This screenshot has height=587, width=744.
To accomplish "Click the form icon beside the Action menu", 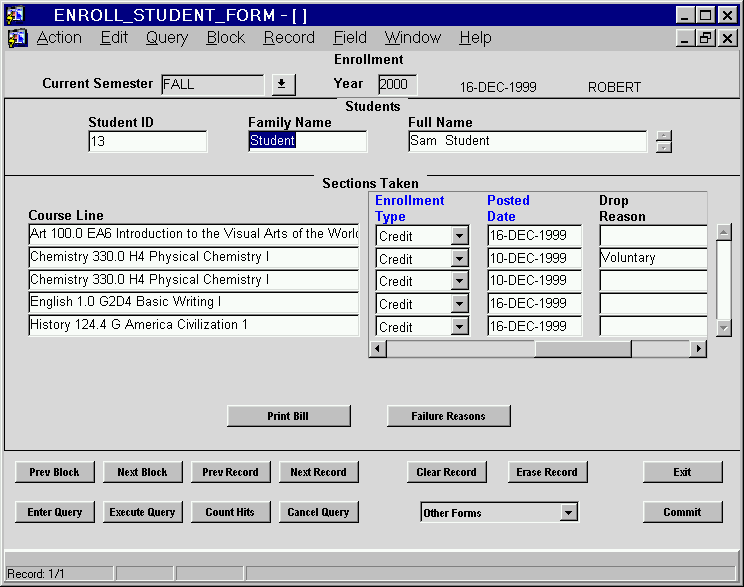I will [x=18, y=37].
